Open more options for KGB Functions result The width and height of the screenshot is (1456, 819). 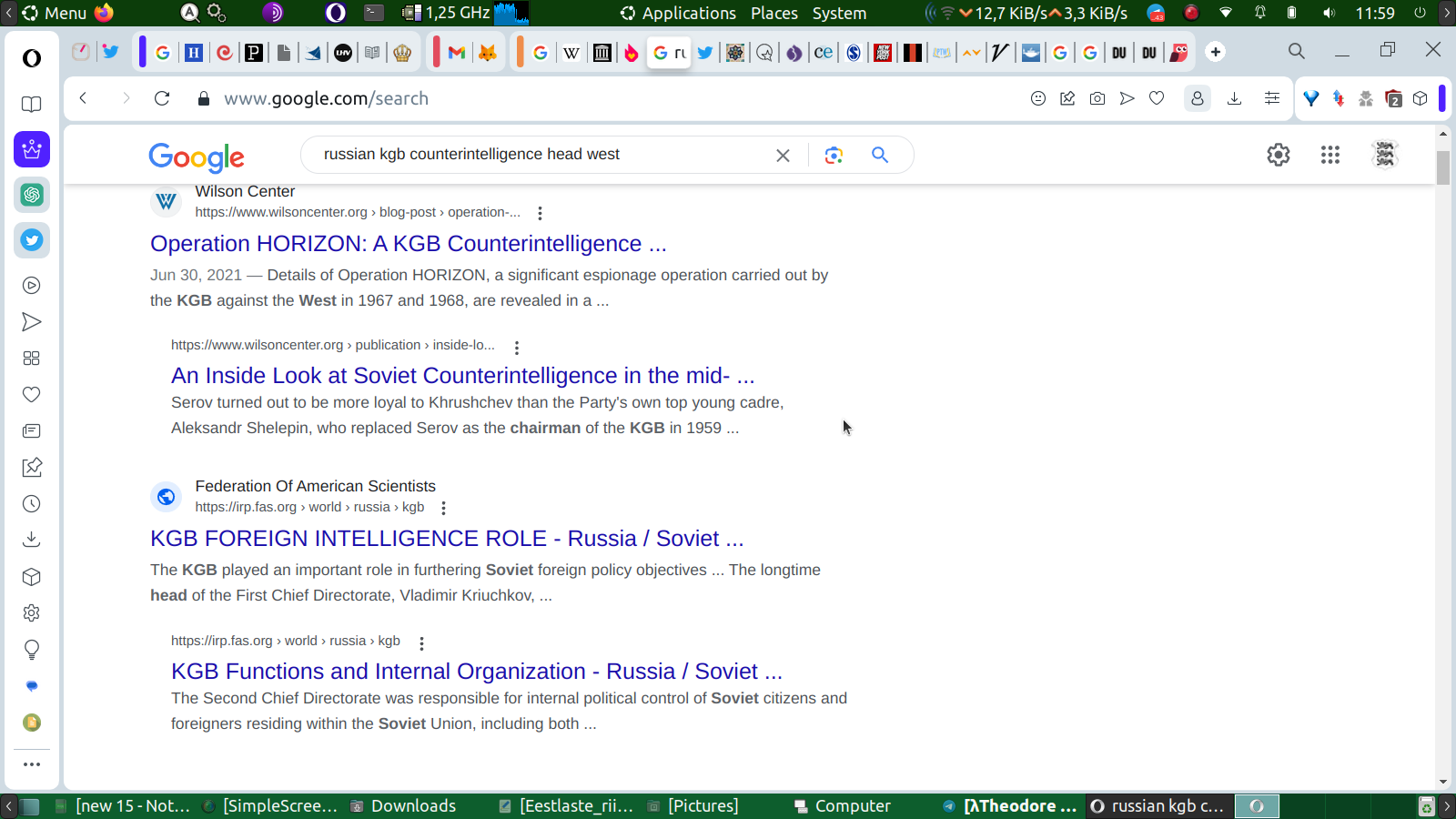point(421,643)
